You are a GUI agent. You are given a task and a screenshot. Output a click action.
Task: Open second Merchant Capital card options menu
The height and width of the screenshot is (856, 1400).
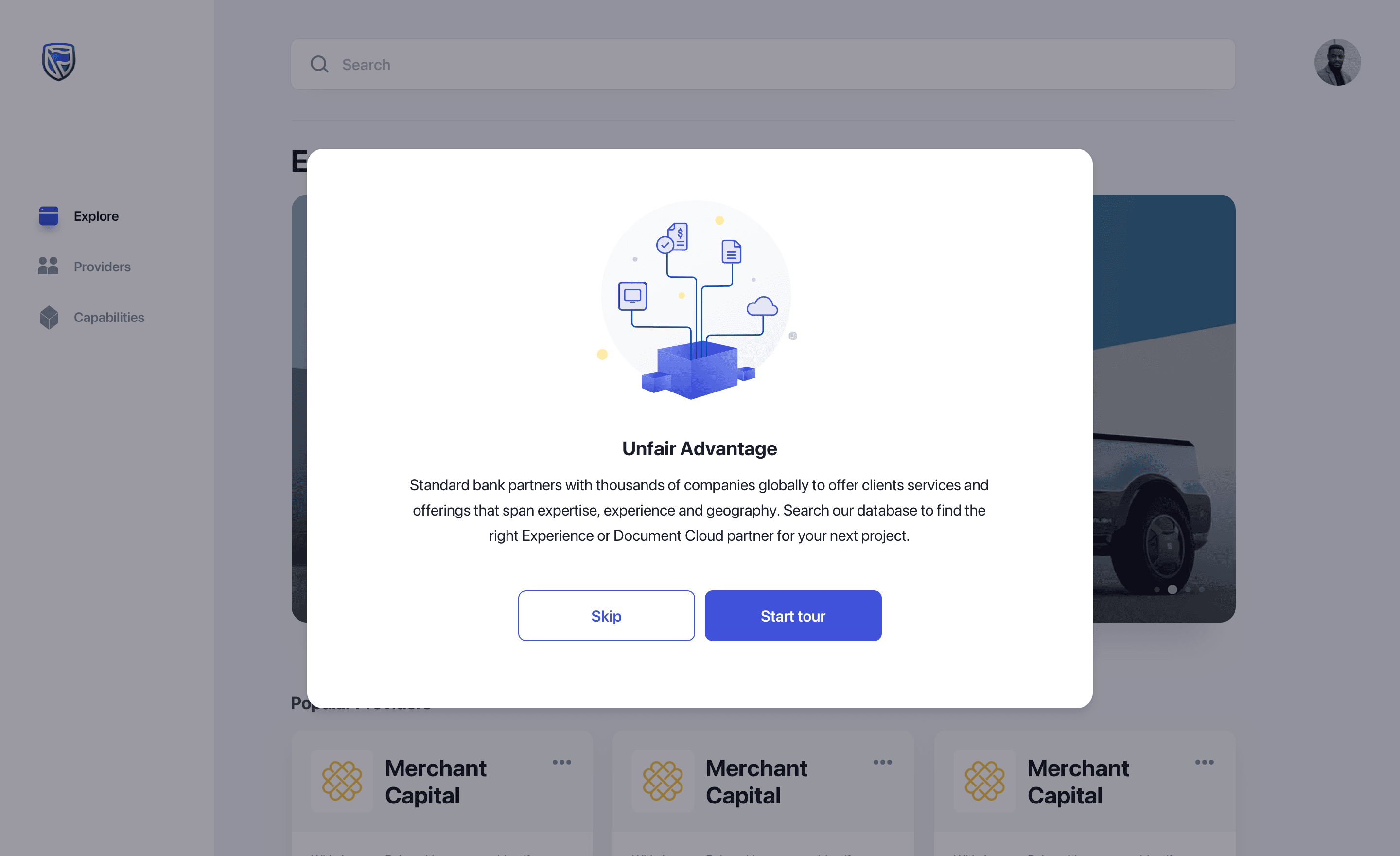(x=882, y=762)
